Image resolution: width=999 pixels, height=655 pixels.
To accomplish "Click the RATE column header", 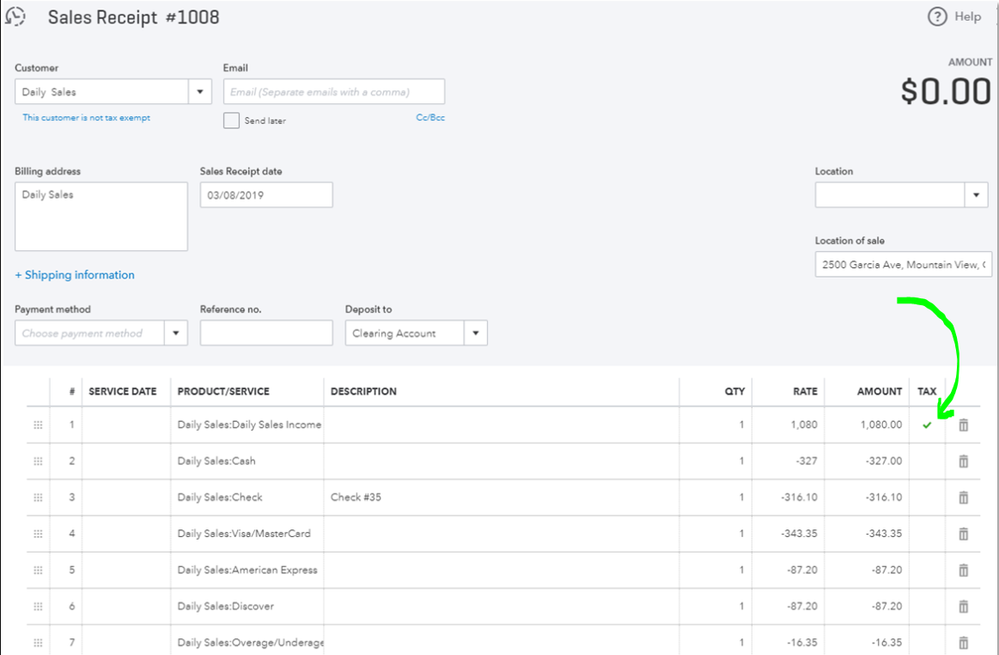I will pos(805,391).
